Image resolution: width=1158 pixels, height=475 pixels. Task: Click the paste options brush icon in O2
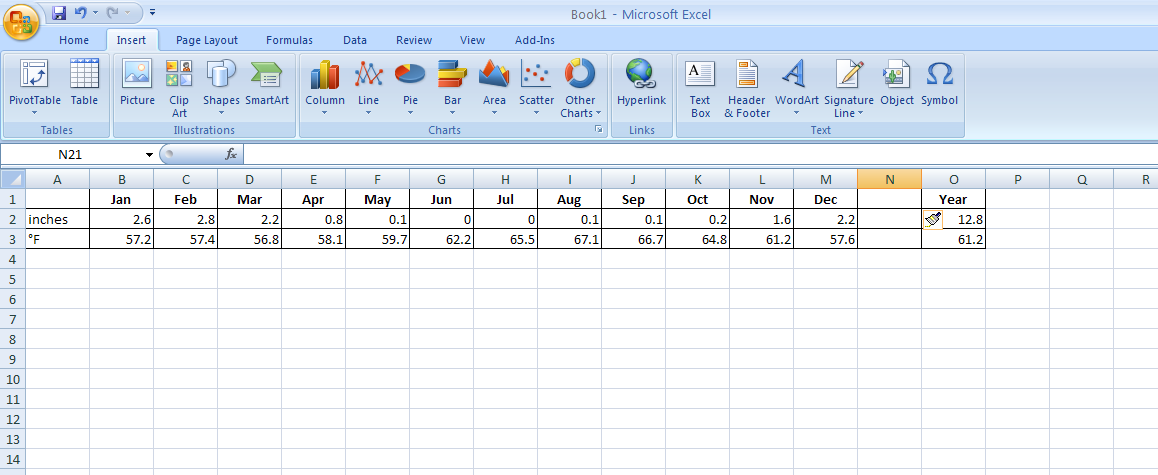click(x=932, y=219)
